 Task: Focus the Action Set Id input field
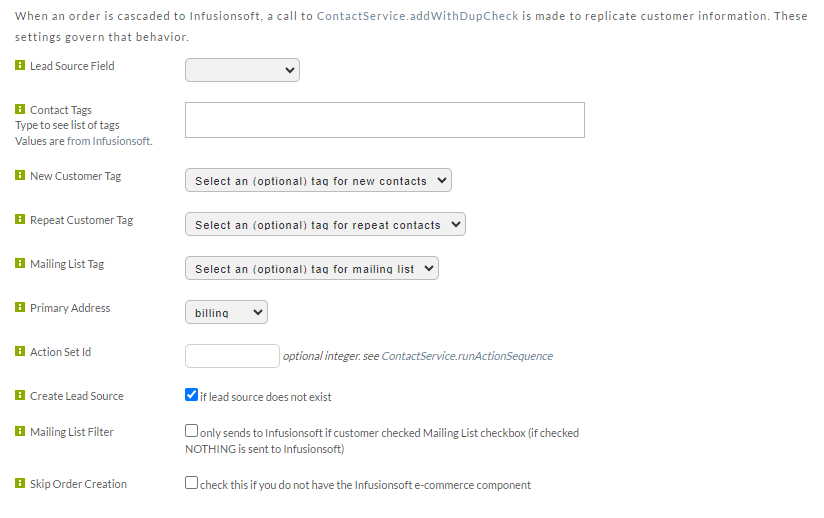[232, 356]
